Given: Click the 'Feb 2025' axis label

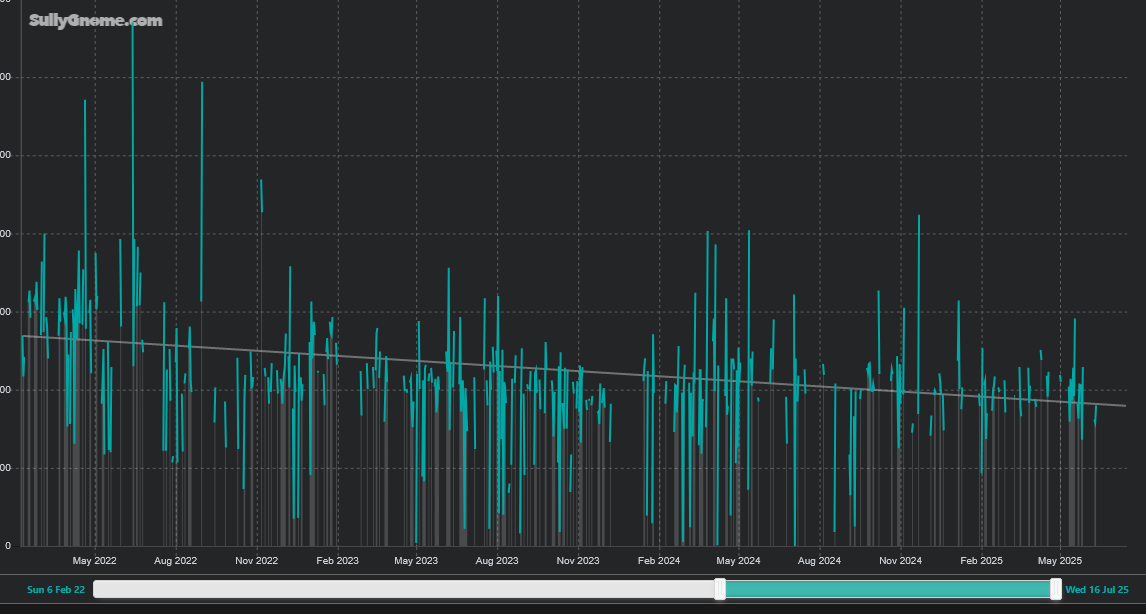Looking at the screenshot, I should point(982,561).
